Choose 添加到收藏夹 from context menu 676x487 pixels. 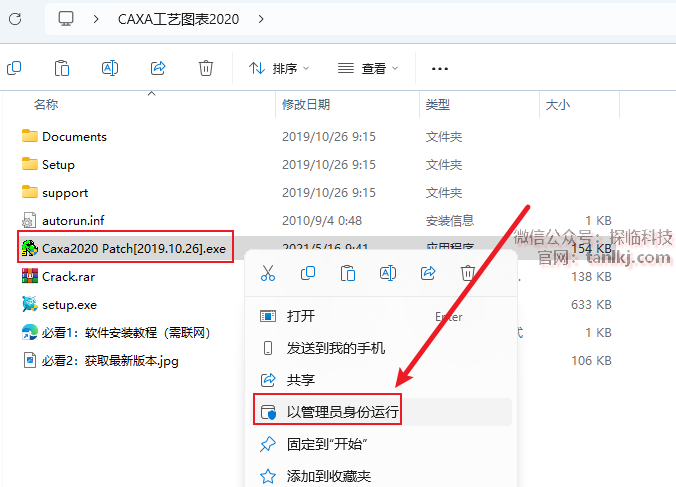(382, 476)
